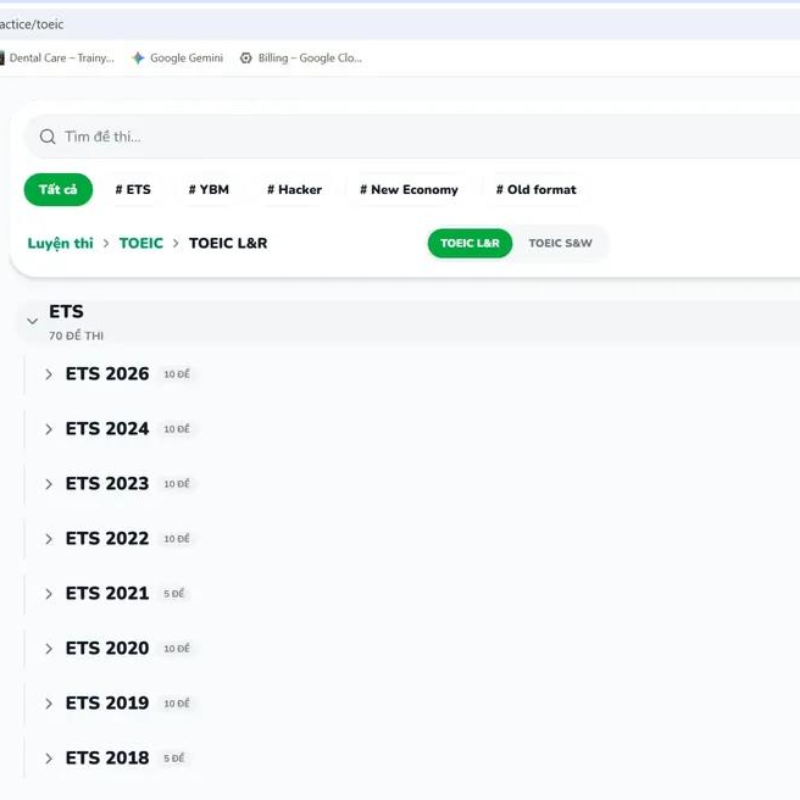800x800 pixels.
Task: Collapse the ETS section chevron
Action: 32,321
